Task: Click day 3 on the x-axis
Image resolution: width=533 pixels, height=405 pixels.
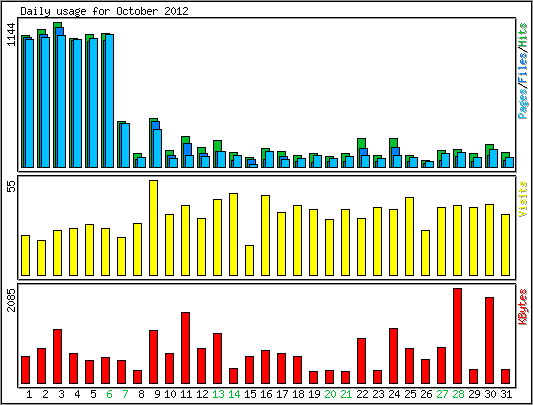Action: (61, 394)
